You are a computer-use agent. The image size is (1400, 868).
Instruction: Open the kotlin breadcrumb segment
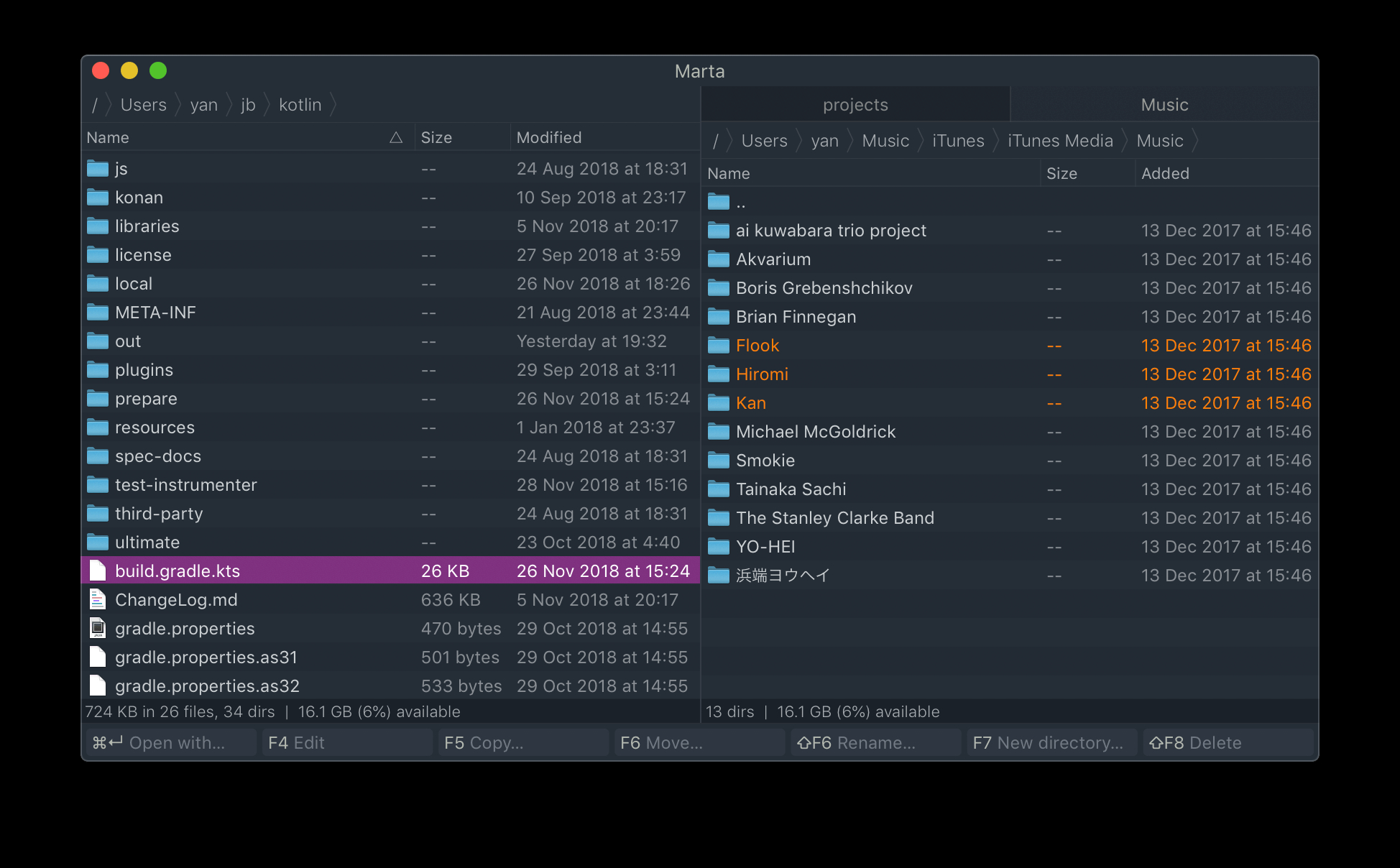300,105
